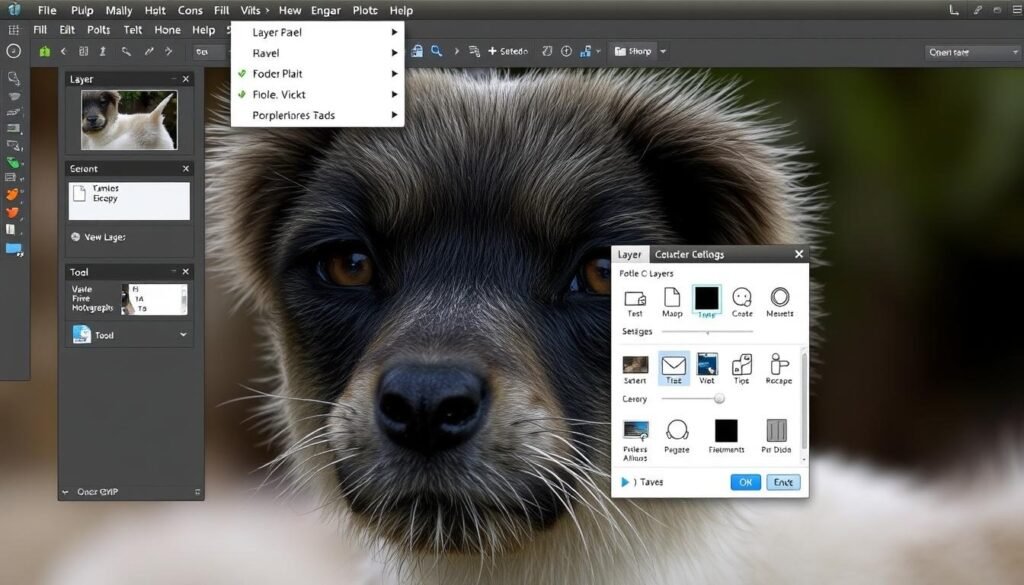Image resolution: width=1024 pixels, height=585 pixels.
Task: Switch to the Coutler Celings tab
Action: pos(689,255)
